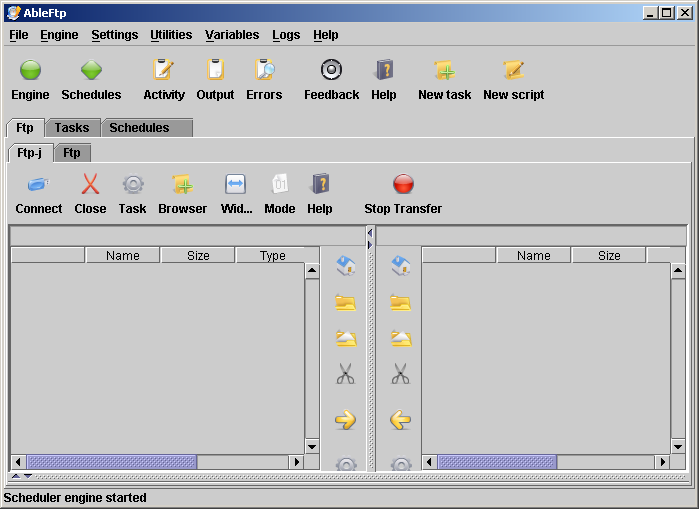The width and height of the screenshot is (699, 509).
Task: Open Help in the Ftp-j toolbar
Action: tap(320, 184)
